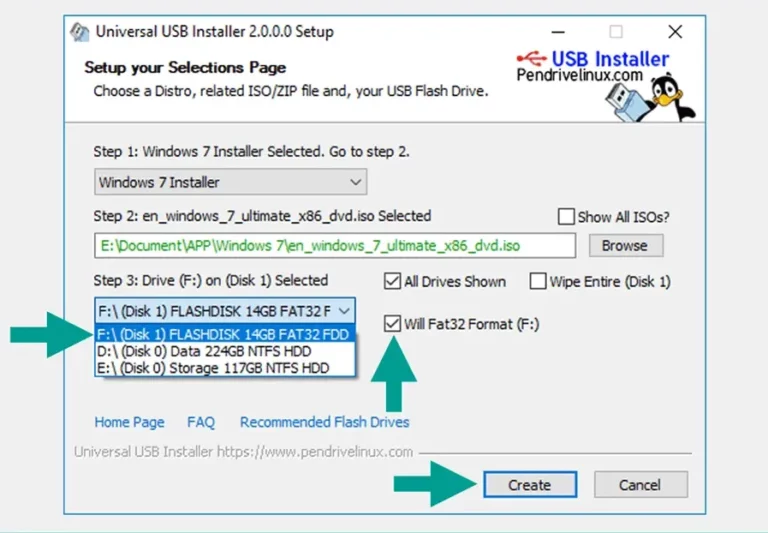Open the Windows 7 Installer distro dropdown
The height and width of the screenshot is (533, 768).
230,182
